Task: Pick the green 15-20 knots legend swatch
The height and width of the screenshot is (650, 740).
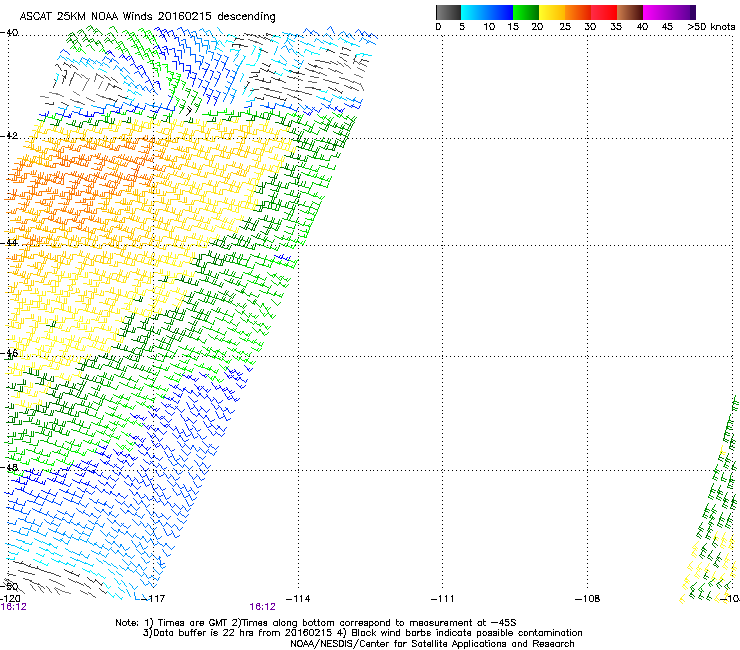Action: point(526,12)
